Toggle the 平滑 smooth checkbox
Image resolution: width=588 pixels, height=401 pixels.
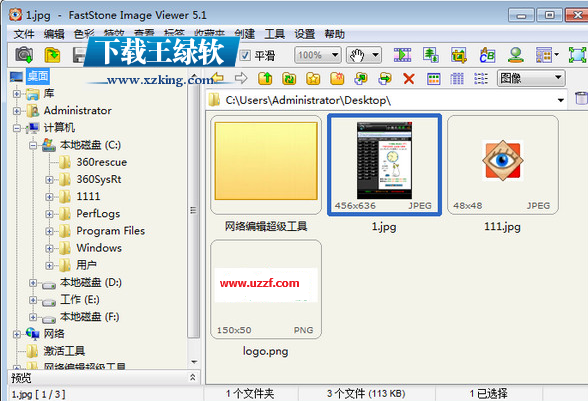click(245, 56)
